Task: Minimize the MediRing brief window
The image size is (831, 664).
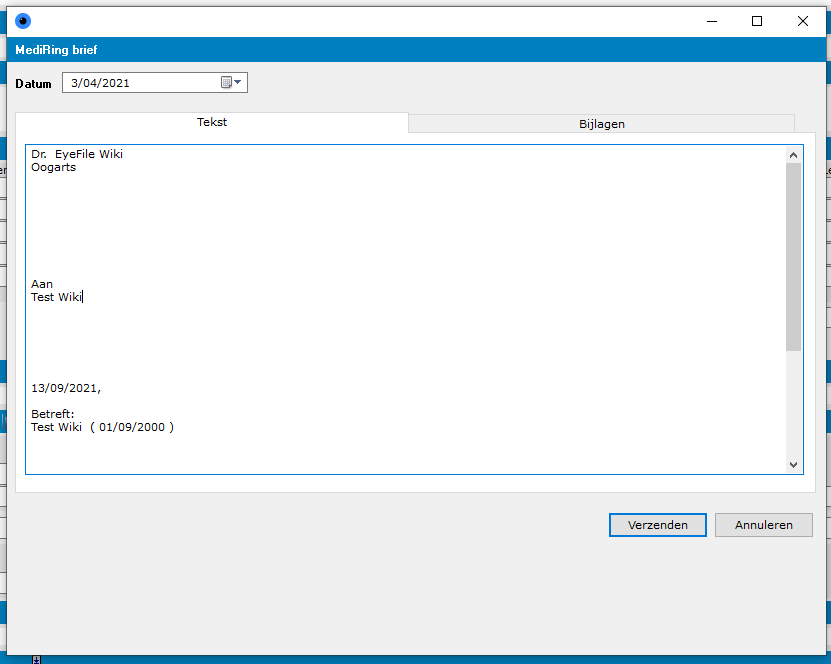Action: coord(712,21)
